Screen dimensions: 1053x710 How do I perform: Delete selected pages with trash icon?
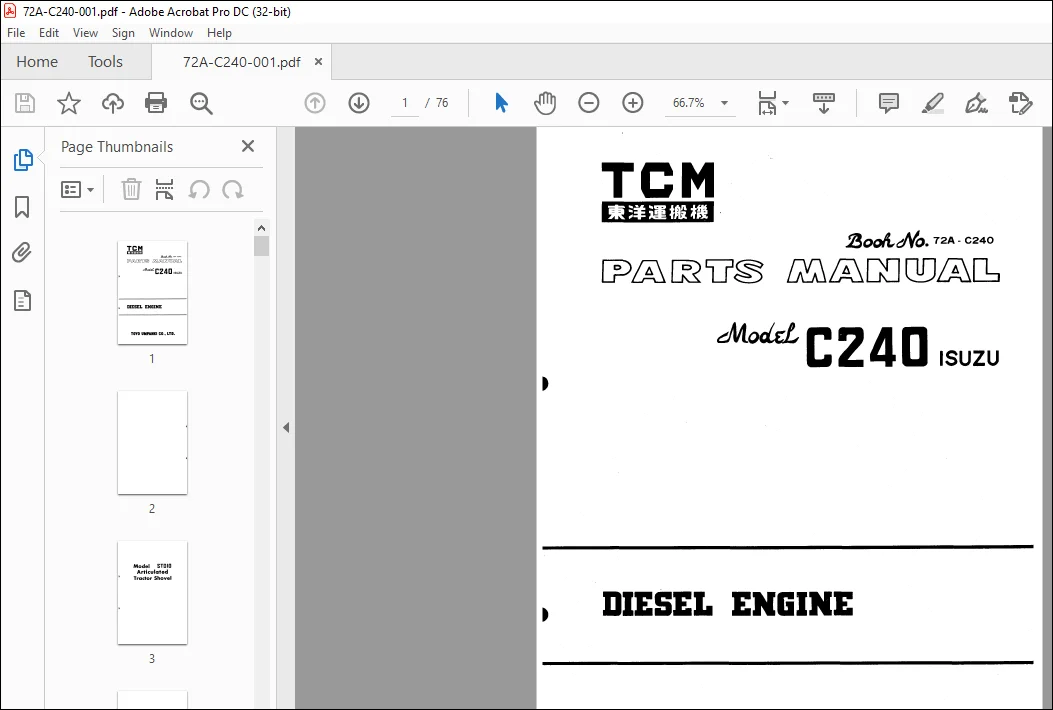coord(131,190)
